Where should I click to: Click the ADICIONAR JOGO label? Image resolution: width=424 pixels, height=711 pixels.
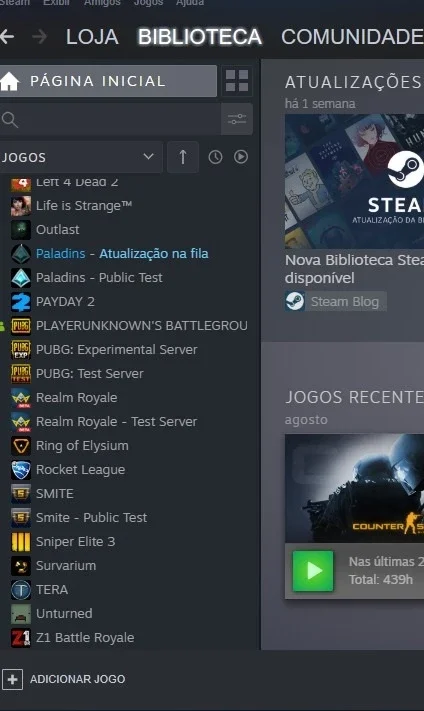[x=78, y=679]
